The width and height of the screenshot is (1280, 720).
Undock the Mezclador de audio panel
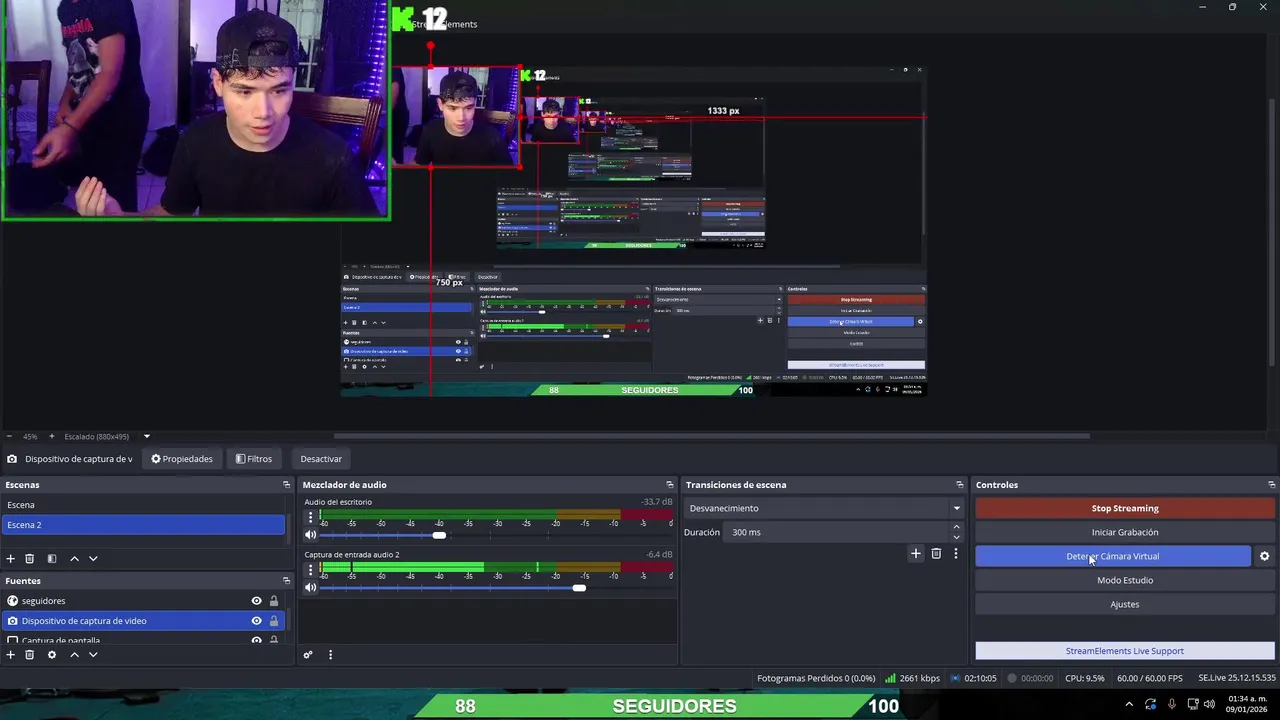pos(670,485)
